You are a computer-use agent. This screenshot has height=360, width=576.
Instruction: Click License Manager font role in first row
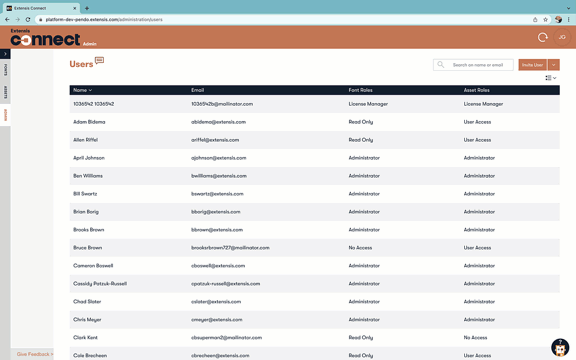click(x=368, y=104)
